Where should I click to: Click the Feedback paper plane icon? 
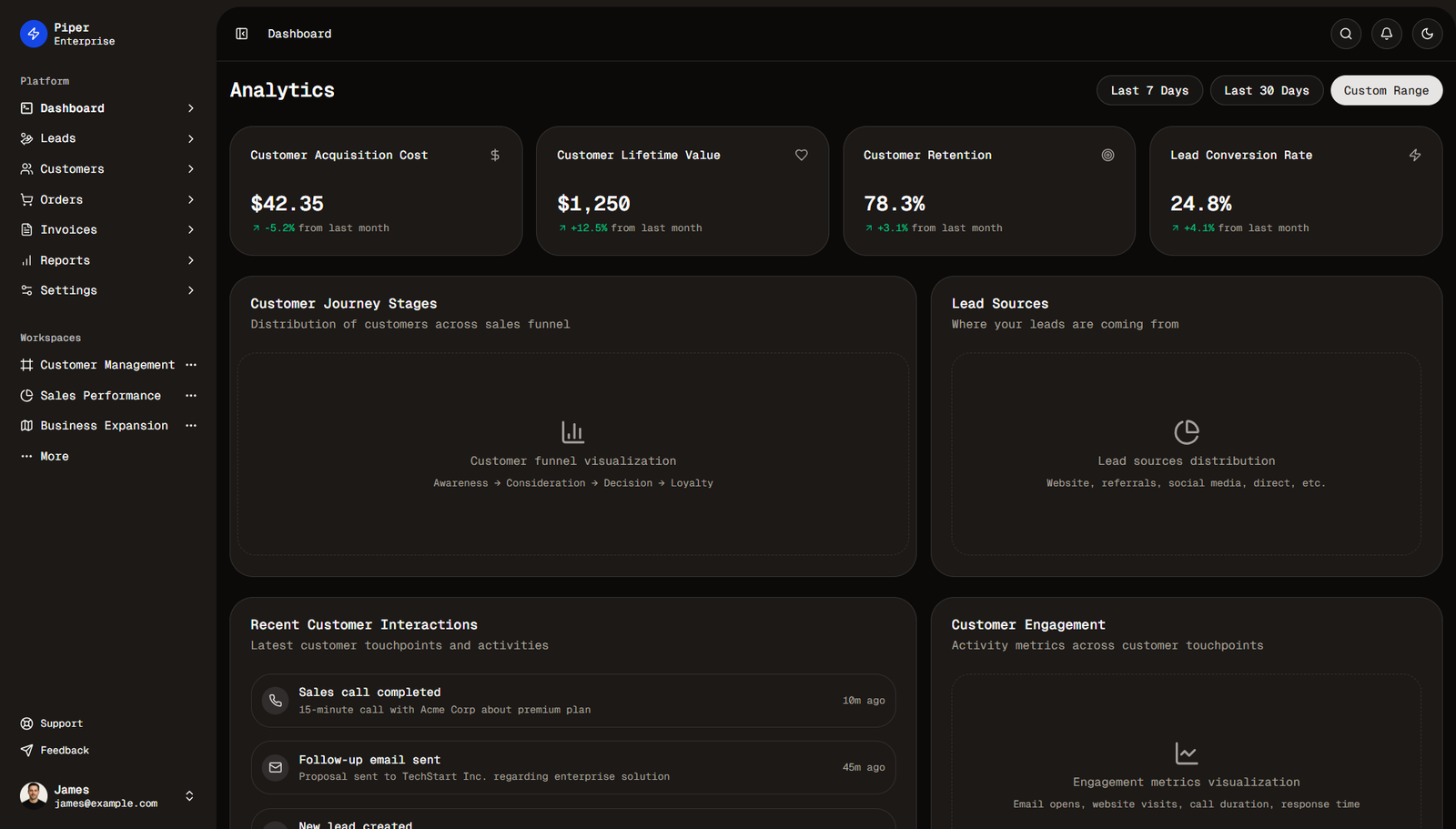click(x=26, y=751)
